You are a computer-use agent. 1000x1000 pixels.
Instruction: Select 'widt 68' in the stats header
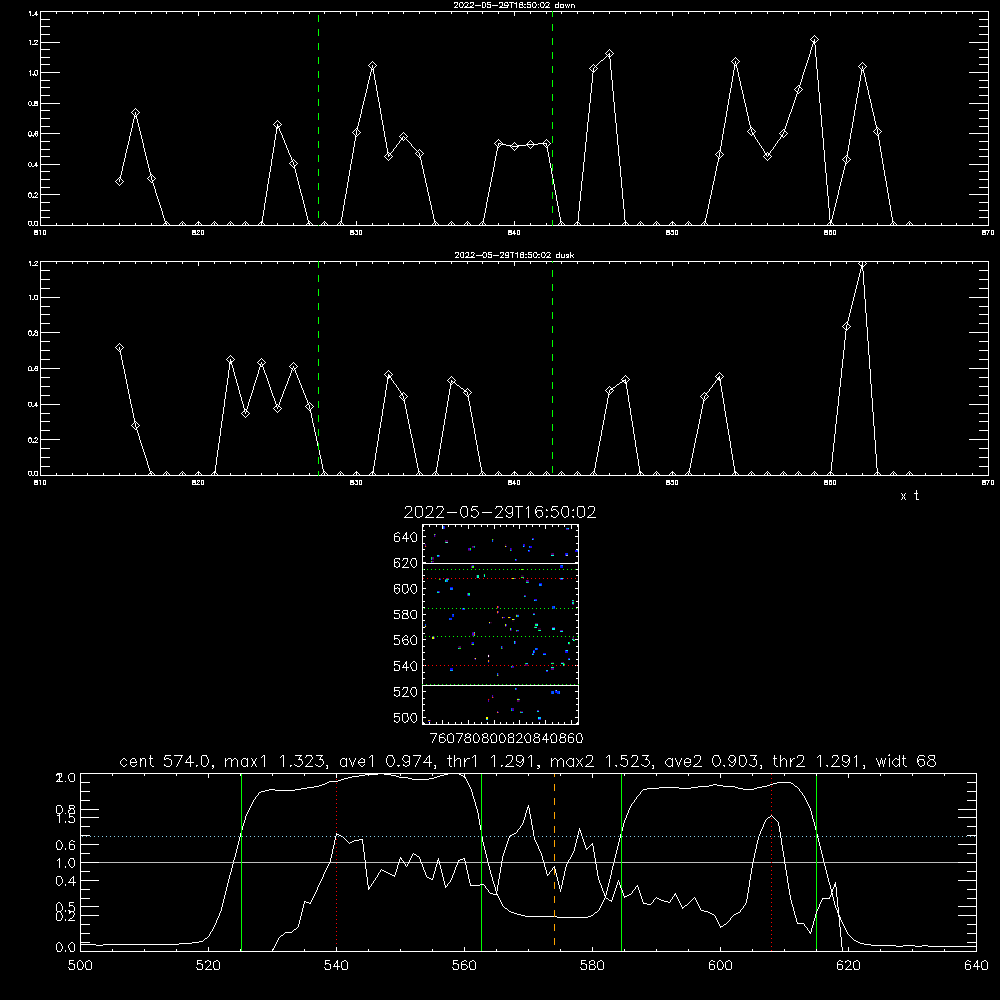[x=906, y=761]
